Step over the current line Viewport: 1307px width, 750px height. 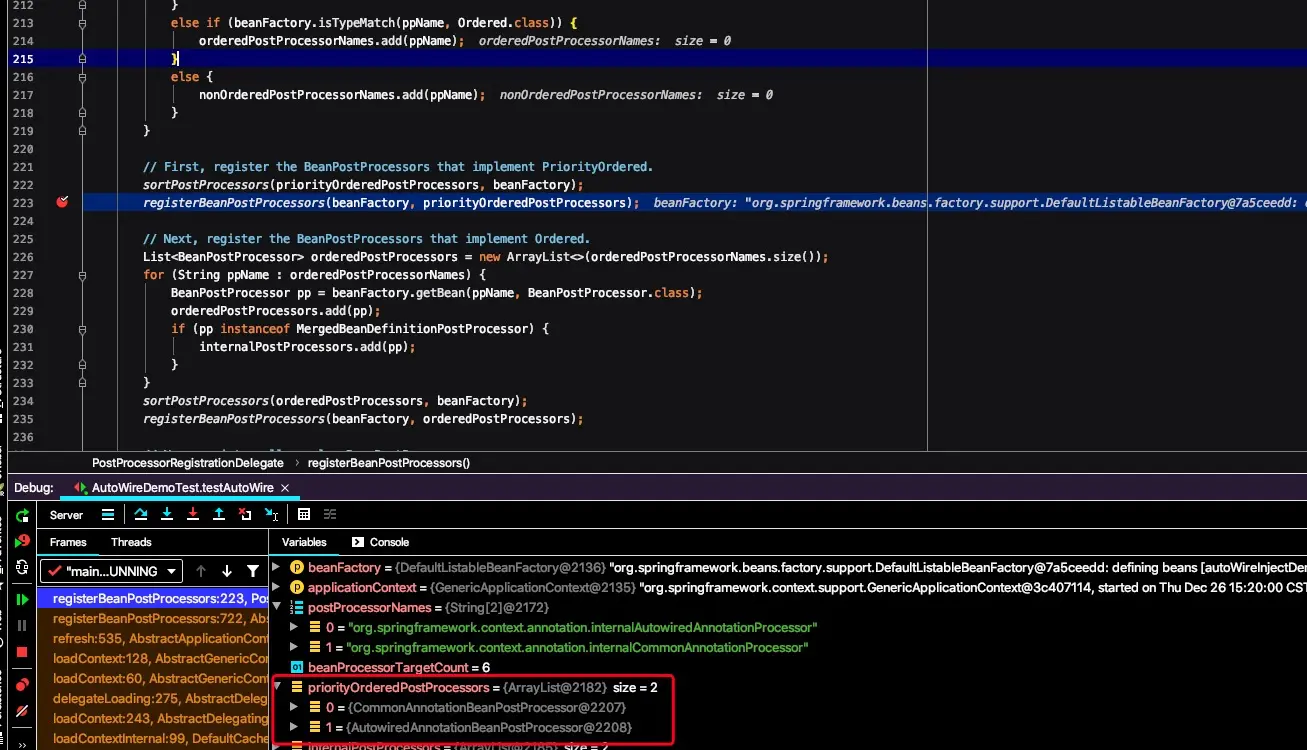coord(141,514)
